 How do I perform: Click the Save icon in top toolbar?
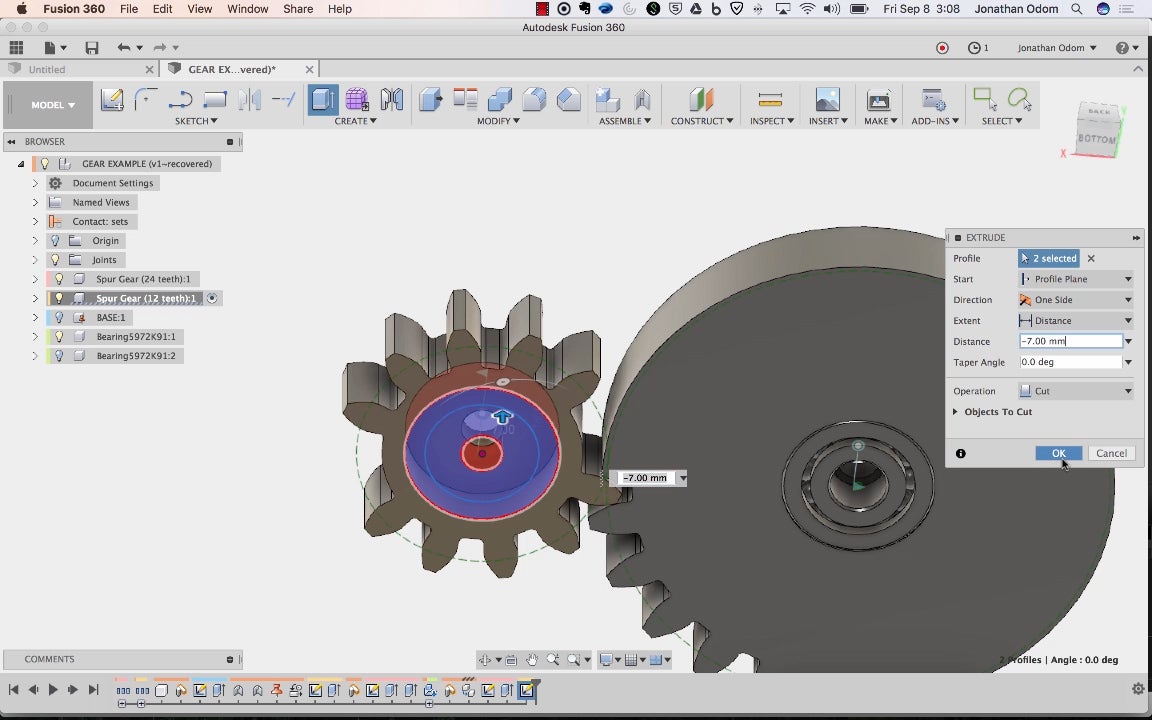92,48
